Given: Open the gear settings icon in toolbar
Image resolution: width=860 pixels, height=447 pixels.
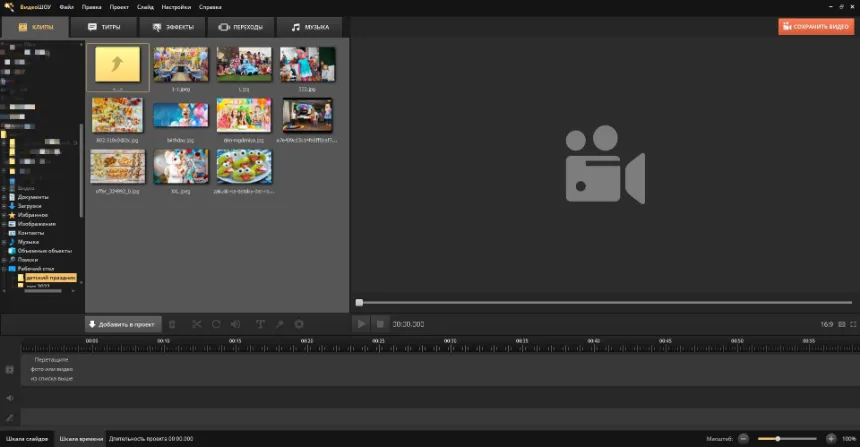Looking at the screenshot, I should pyautogui.click(x=298, y=324).
